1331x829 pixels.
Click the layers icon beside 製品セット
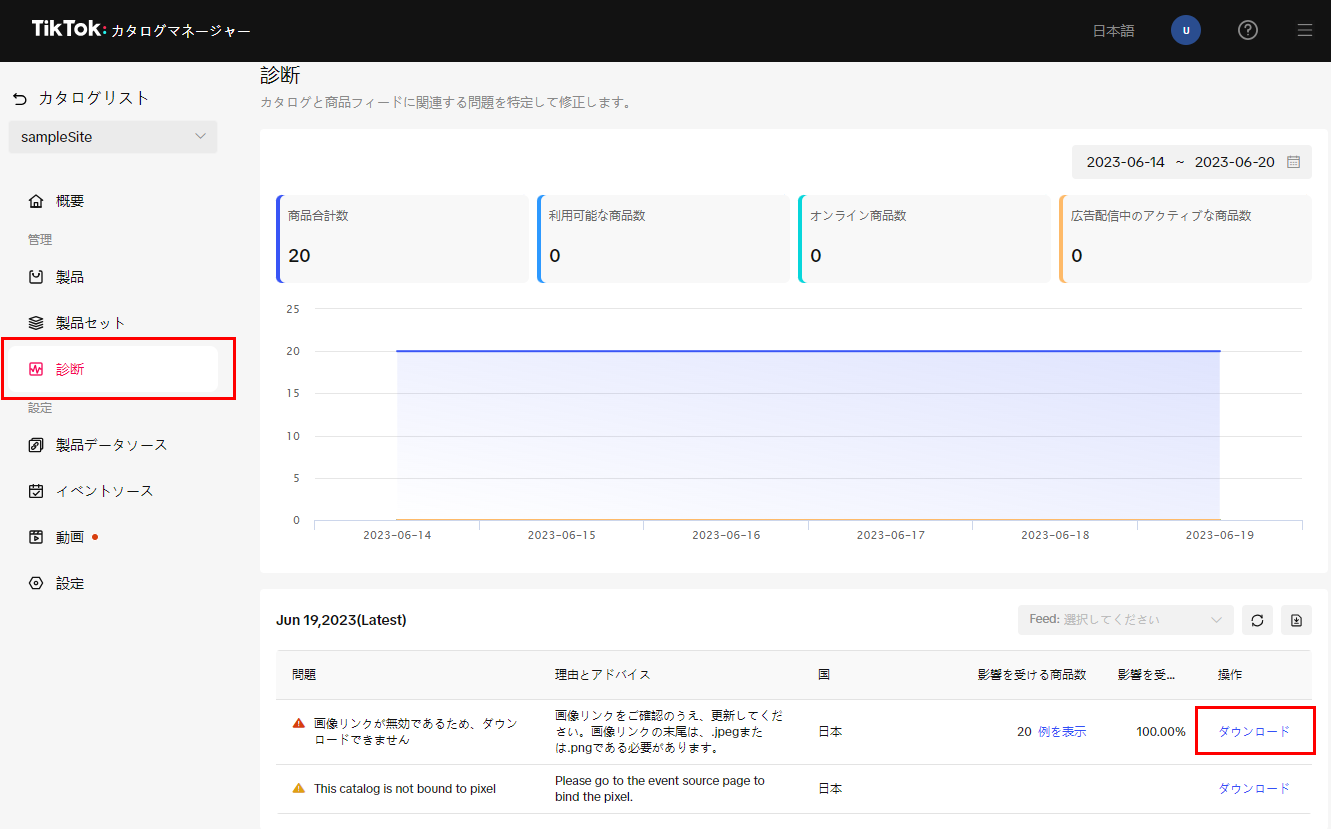(x=36, y=323)
